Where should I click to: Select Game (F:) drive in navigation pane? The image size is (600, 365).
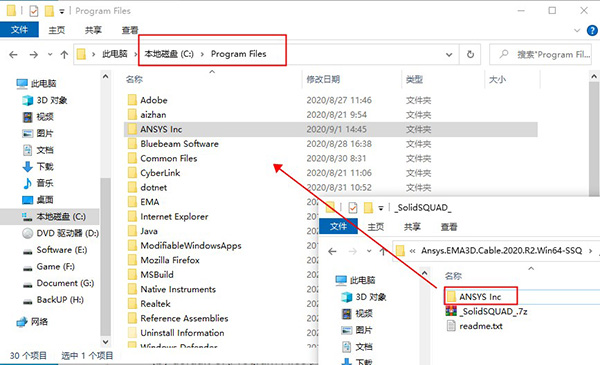(x=49, y=266)
